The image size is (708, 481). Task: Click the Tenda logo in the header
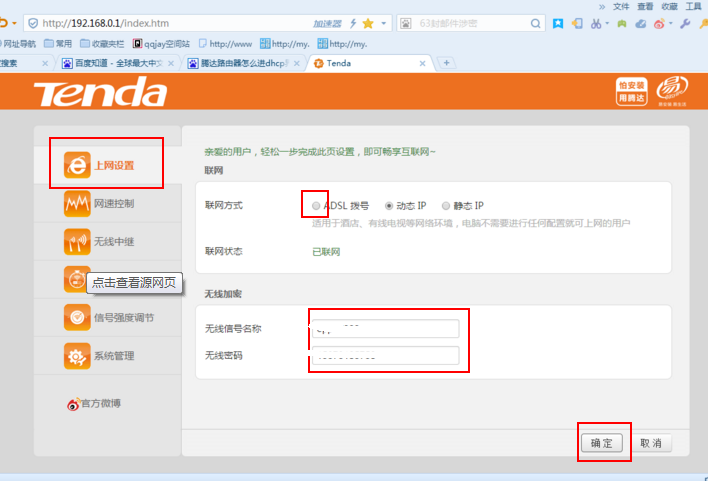coord(100,92)
